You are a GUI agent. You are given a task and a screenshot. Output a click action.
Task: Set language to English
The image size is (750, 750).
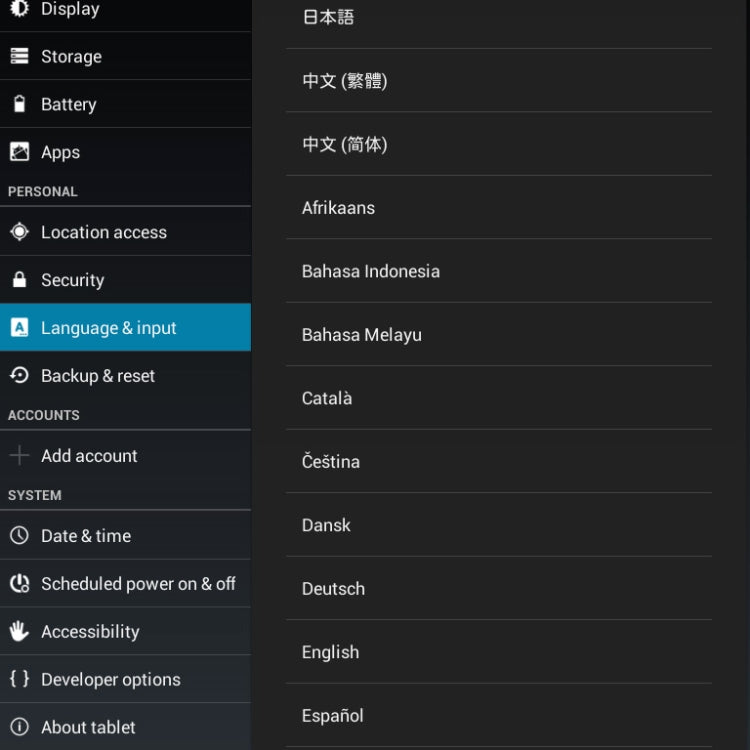coord(499,652)
